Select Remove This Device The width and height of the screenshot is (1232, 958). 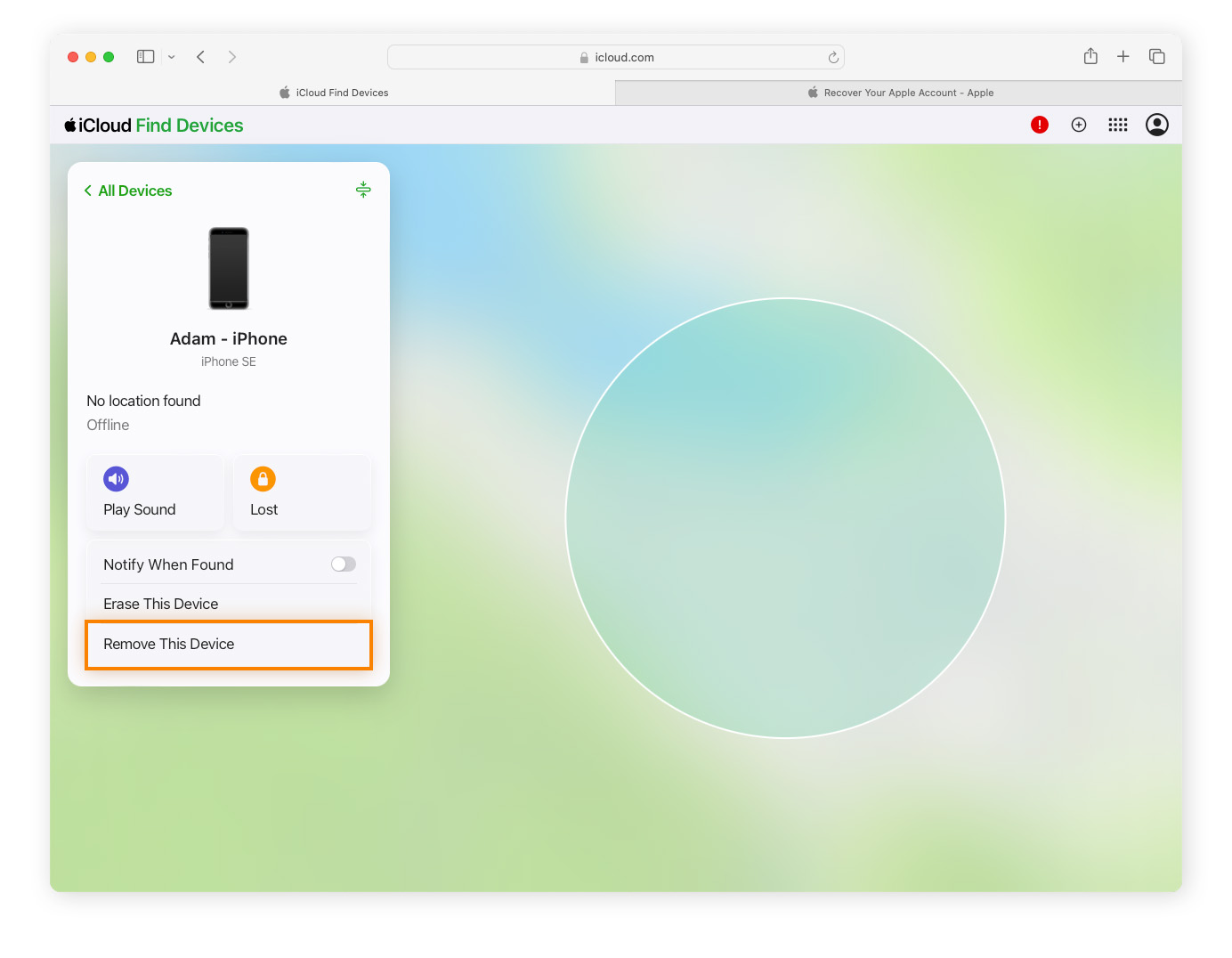click(x=229, y=645)
